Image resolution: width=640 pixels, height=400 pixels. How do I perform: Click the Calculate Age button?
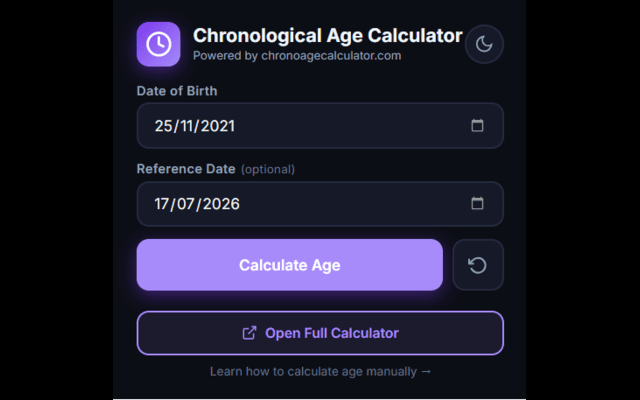(290, 265)
